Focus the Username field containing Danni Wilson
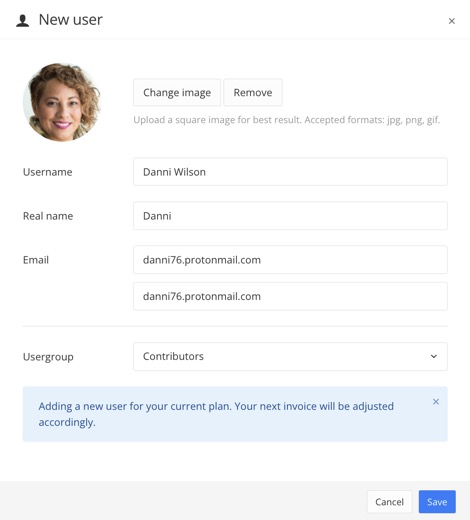Screen dimensions: 470x520 pos(290,172)
